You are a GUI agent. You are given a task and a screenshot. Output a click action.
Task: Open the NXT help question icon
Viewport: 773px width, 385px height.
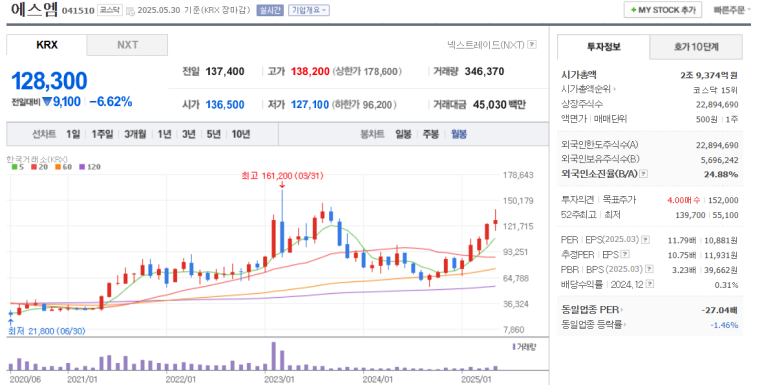click(x=531, y=45)
